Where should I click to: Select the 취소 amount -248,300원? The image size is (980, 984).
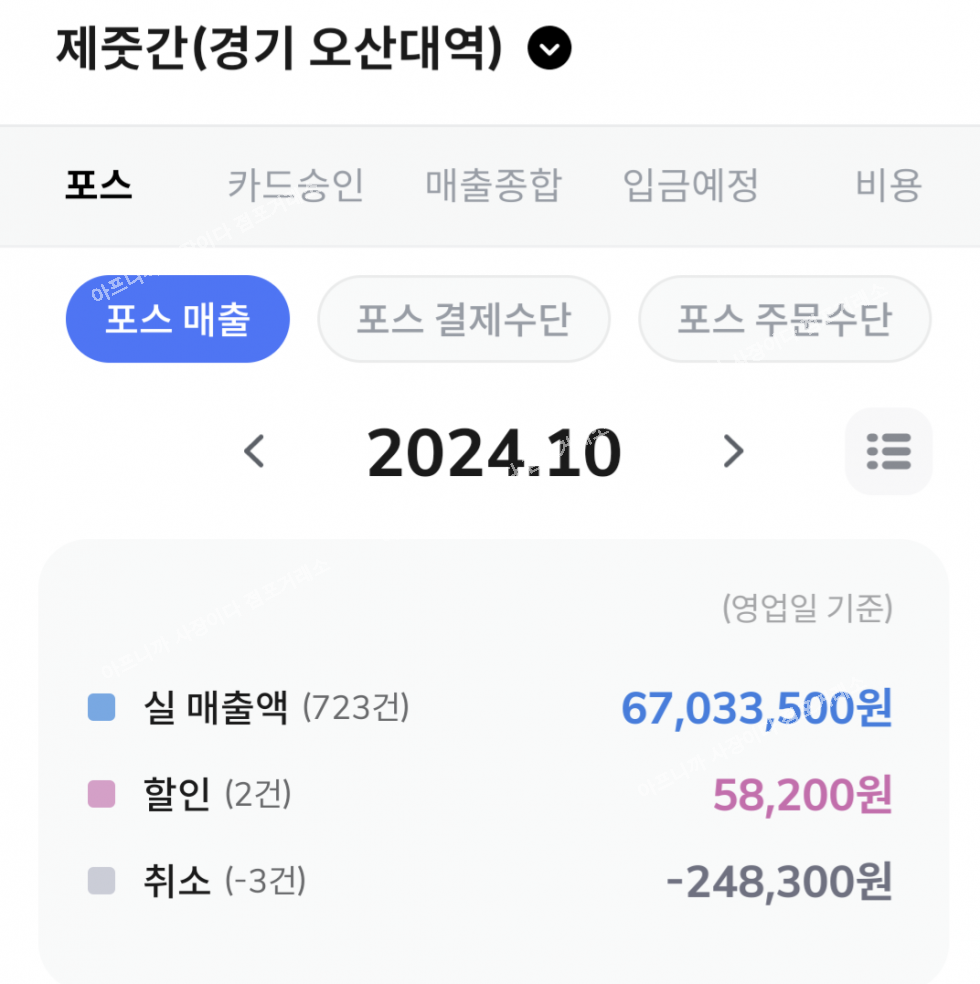point(778,882)
